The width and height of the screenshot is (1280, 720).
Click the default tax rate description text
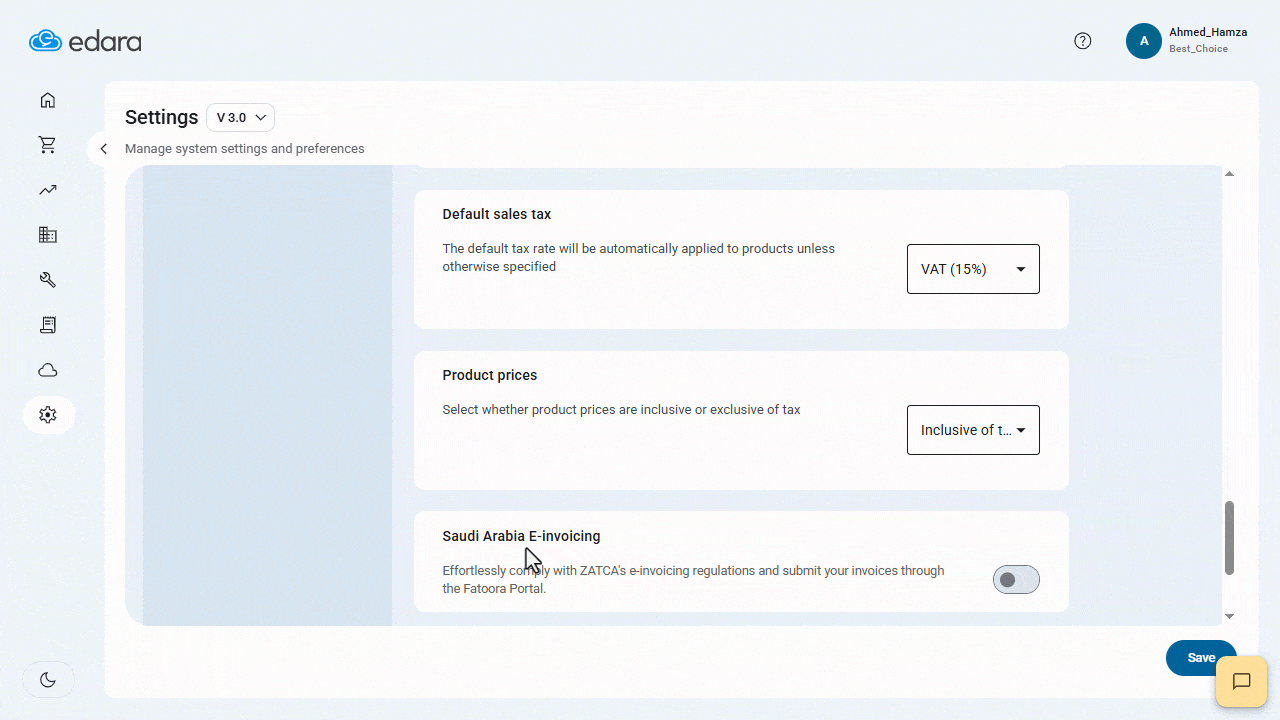pos(639,258)
